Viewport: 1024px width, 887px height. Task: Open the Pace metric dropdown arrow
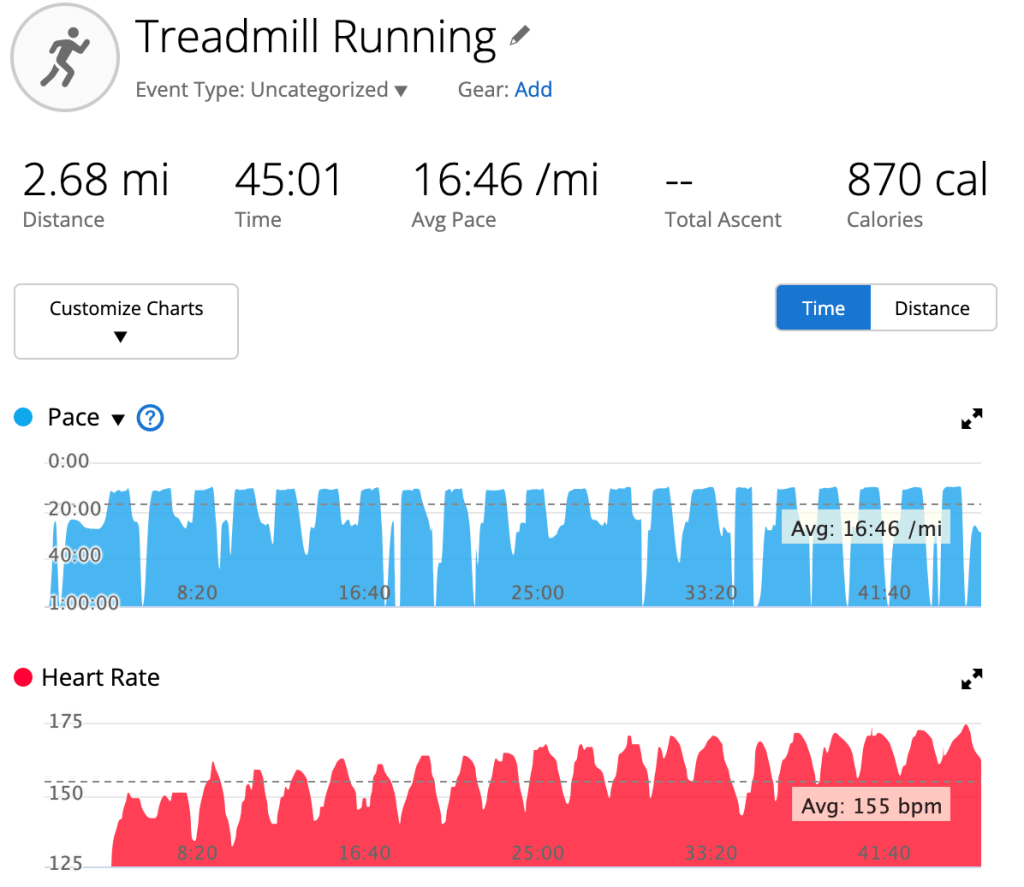click(118, 419)
